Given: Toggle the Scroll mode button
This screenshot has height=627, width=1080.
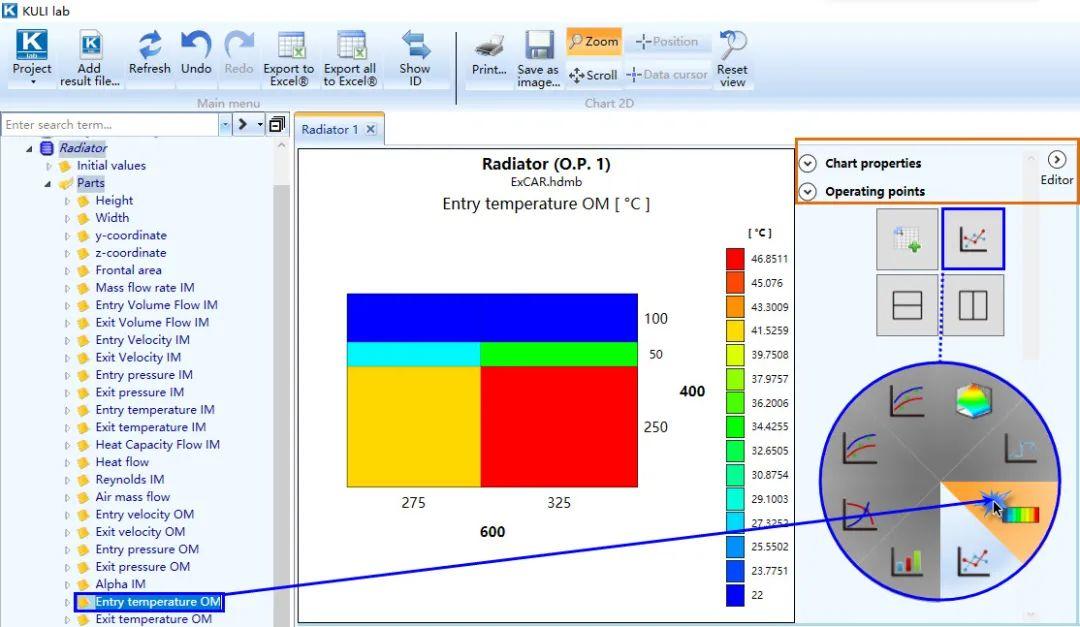Looking at the screenshot, I should [x=593, y=74].
